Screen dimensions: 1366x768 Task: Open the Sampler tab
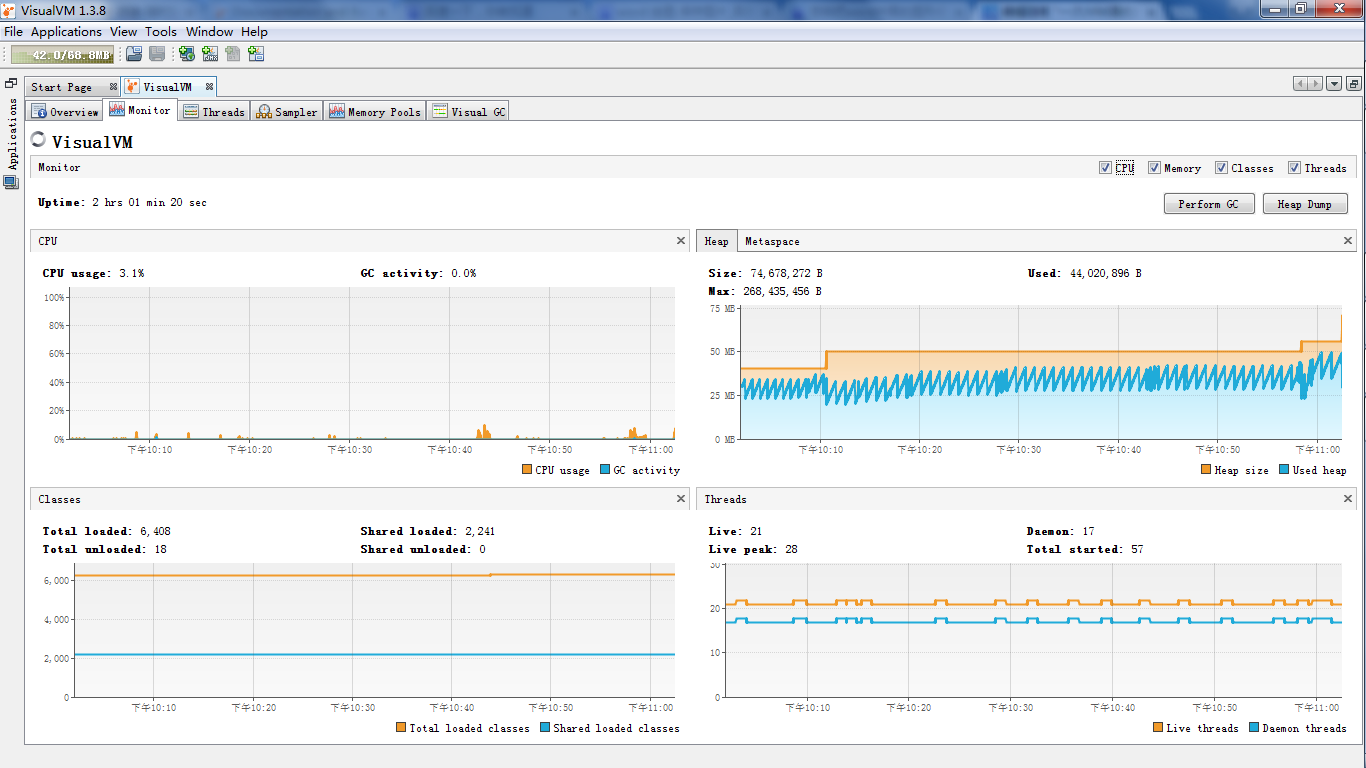(x=287, y=112)
